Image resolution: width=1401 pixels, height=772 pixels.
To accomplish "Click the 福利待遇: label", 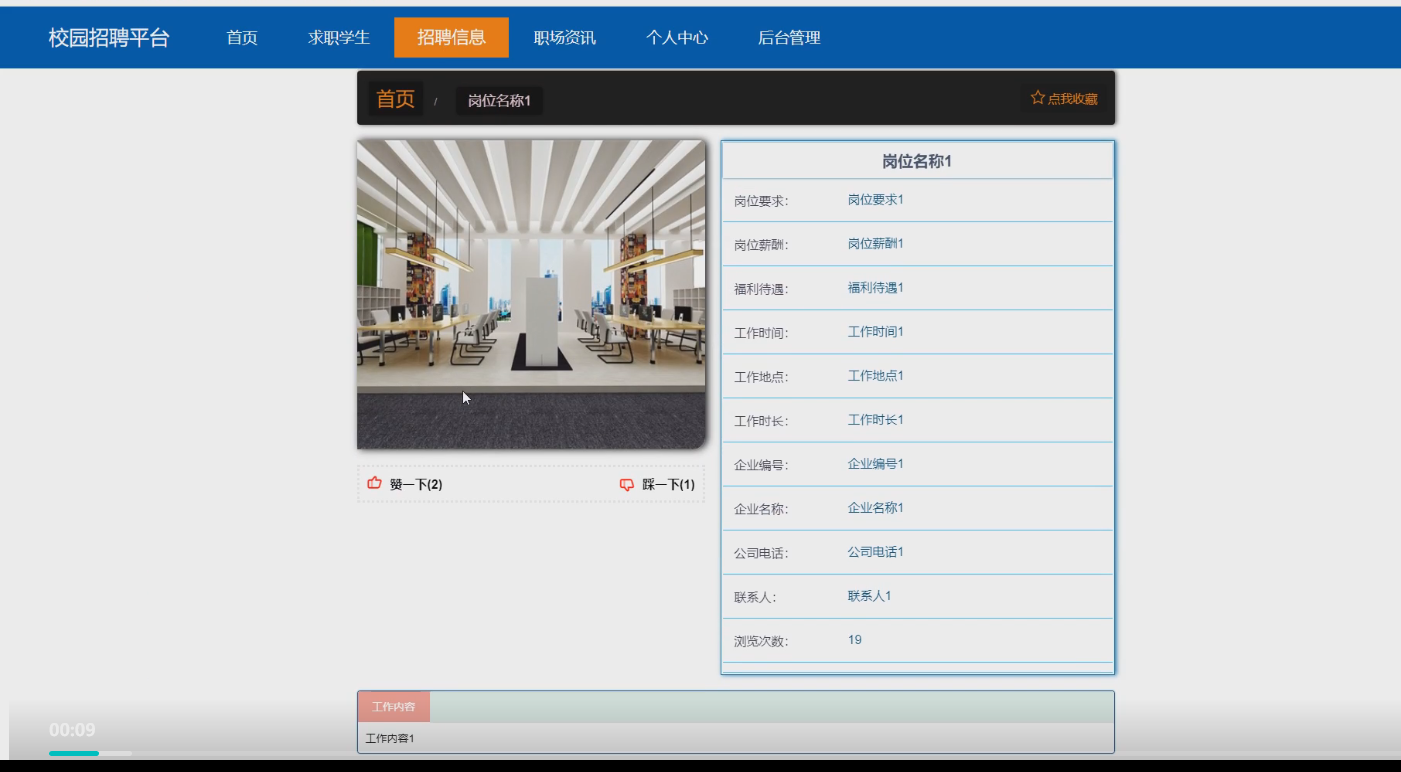I will click(x=761, y=290).
